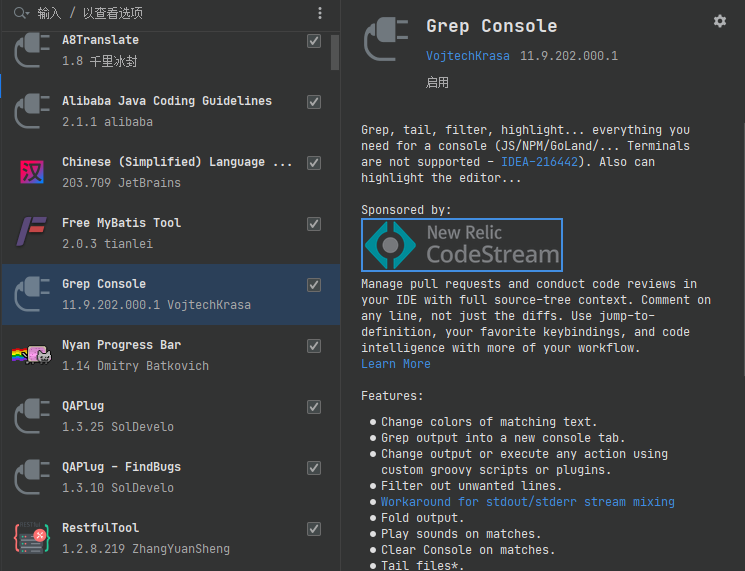This screenshot has width=745, height=571.
Task: Select the Free MyBatis Tool title
Action: click(x=121, y=223)
